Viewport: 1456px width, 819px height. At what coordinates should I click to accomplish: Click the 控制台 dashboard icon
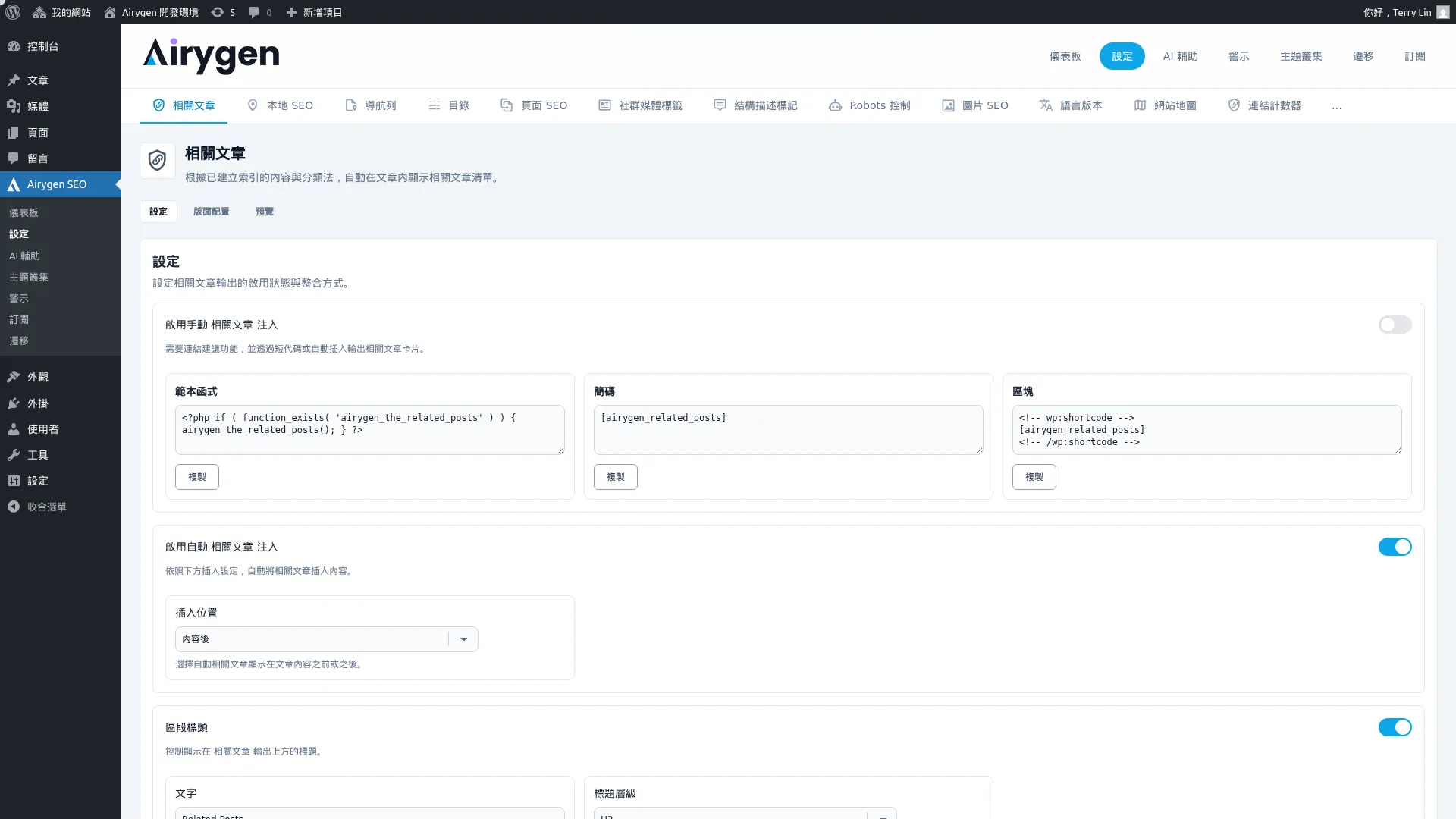[14, 46]
